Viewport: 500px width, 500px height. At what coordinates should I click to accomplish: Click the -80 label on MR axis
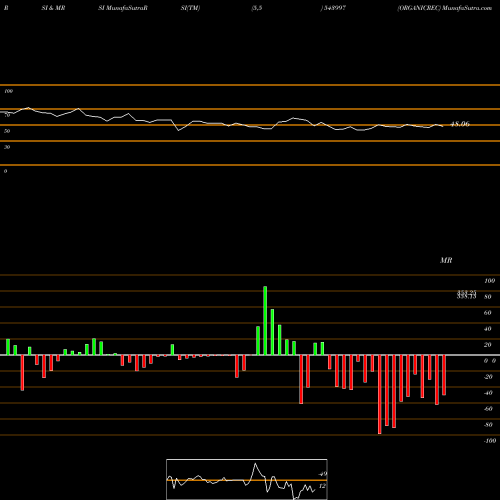tap(488, 425)
